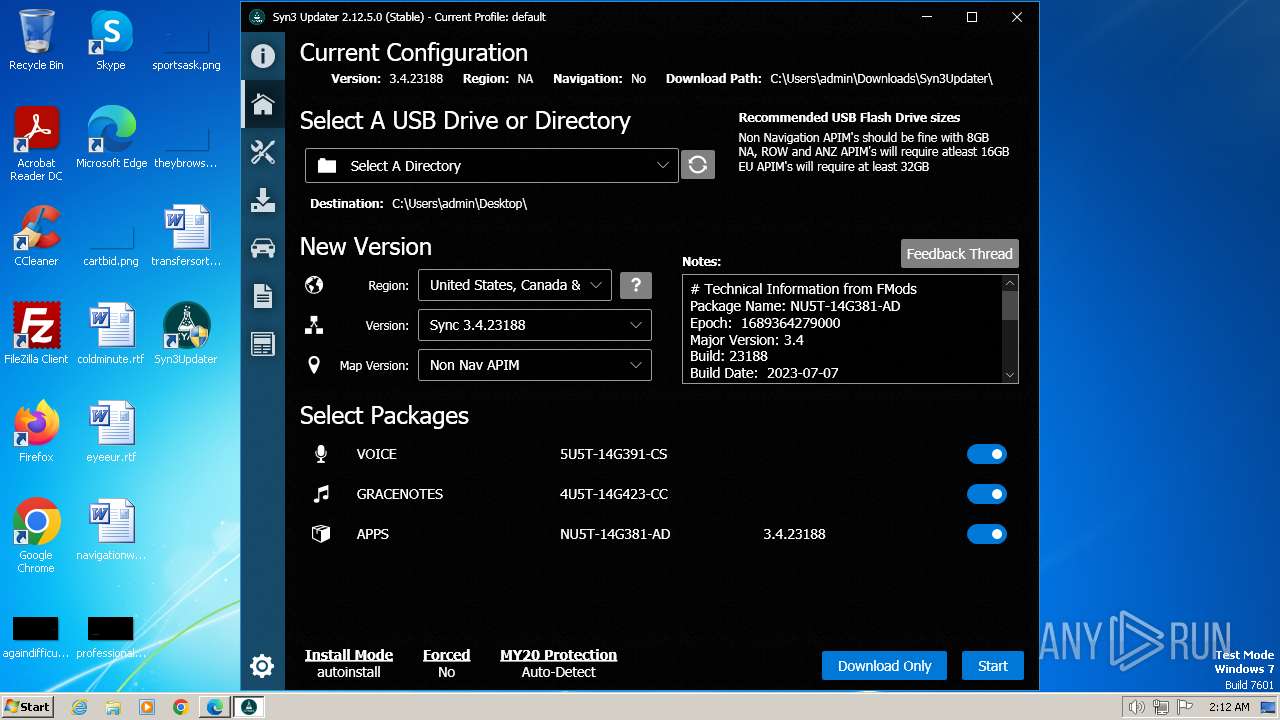Click the Syn3 Updater taskbar button
The height and width of the screenshot is (720, 1280).
pos(249,707)
